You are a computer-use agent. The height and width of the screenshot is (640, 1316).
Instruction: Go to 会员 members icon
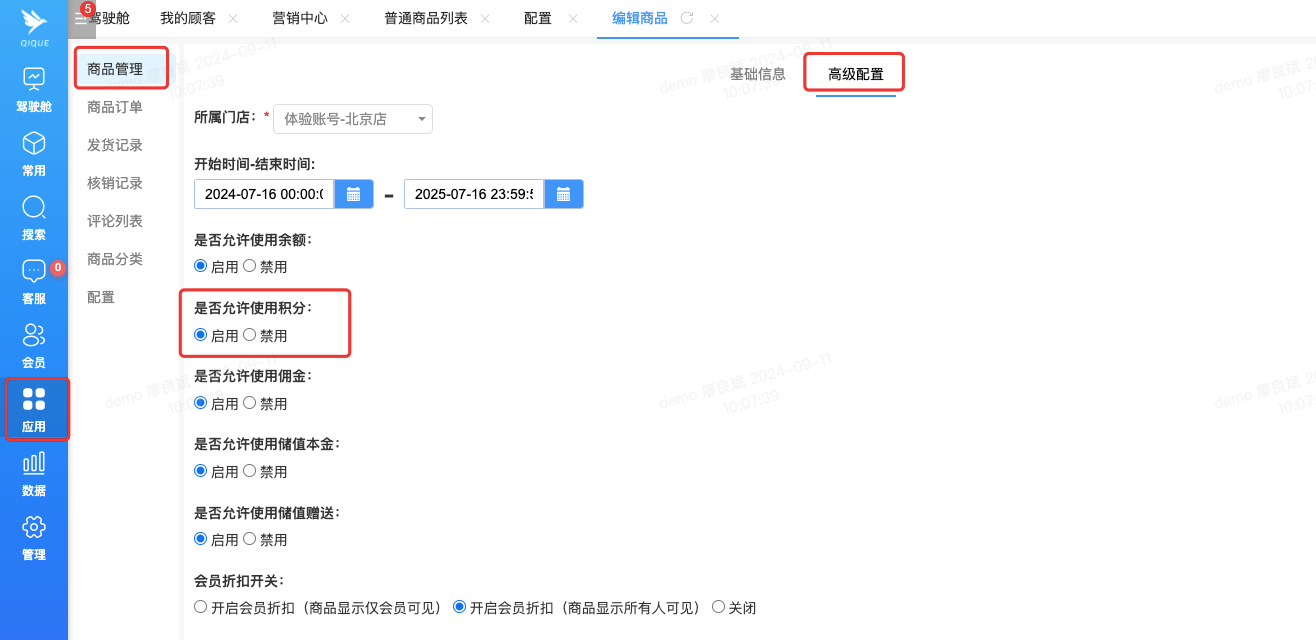tap(34, 344)
